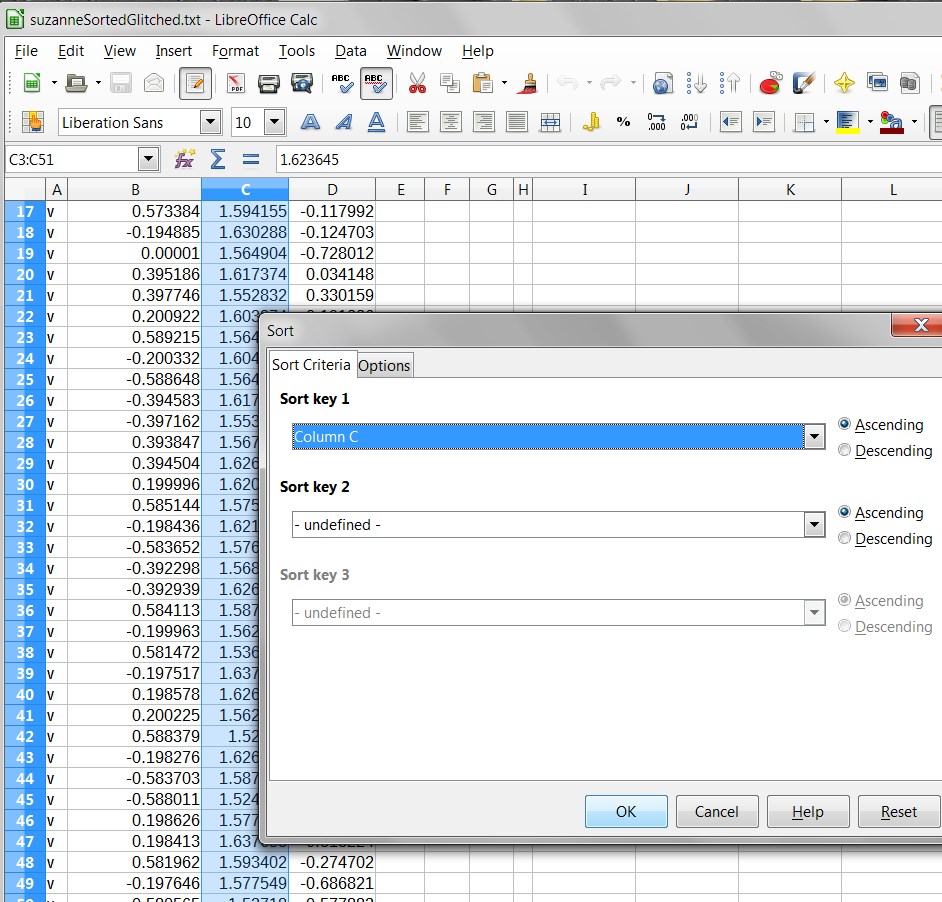Image resolution: width=942 pixels, height=902 pixels.
Task: Open Page Preview from the toolbar
Action: (302, 83)
